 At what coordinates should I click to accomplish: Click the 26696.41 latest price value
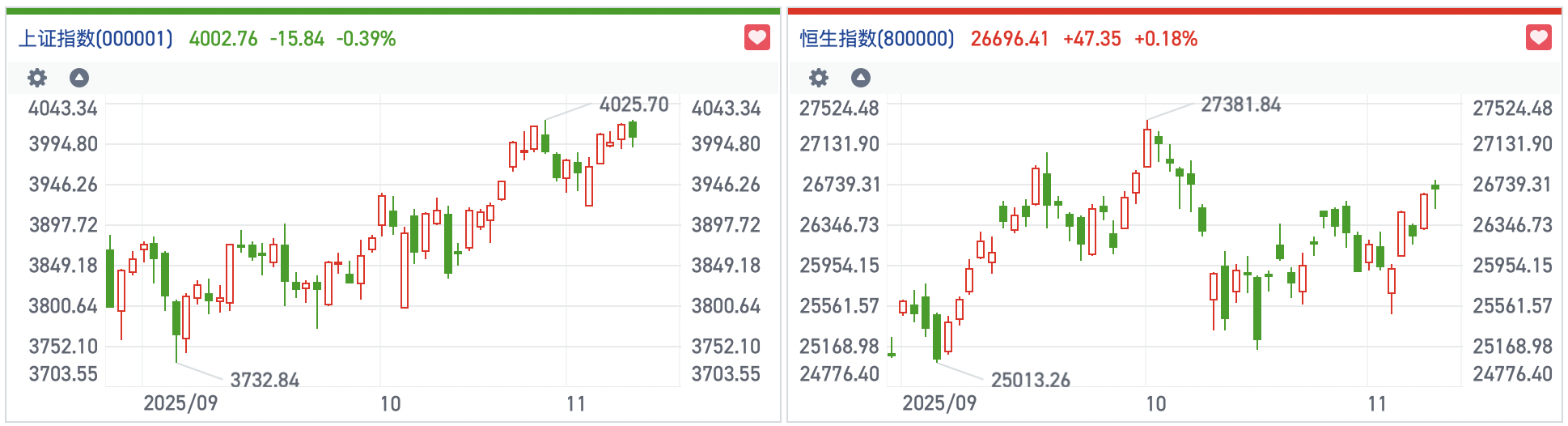[1010, 39]
